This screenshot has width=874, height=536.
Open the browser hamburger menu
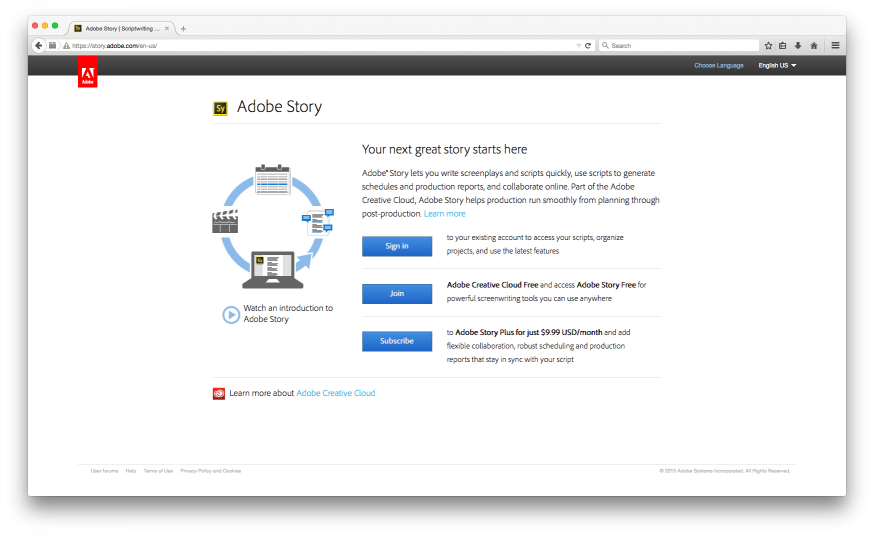pyautogui.click(x=835, y=46)
